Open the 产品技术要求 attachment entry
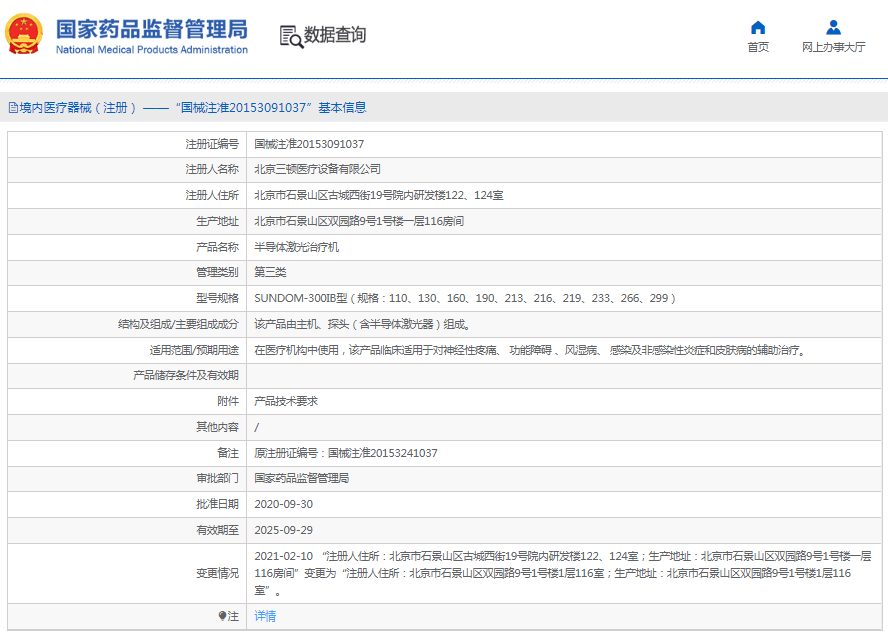Image resolution: width=888 pixels, height=635 pixels. click(x=285, y=401)
